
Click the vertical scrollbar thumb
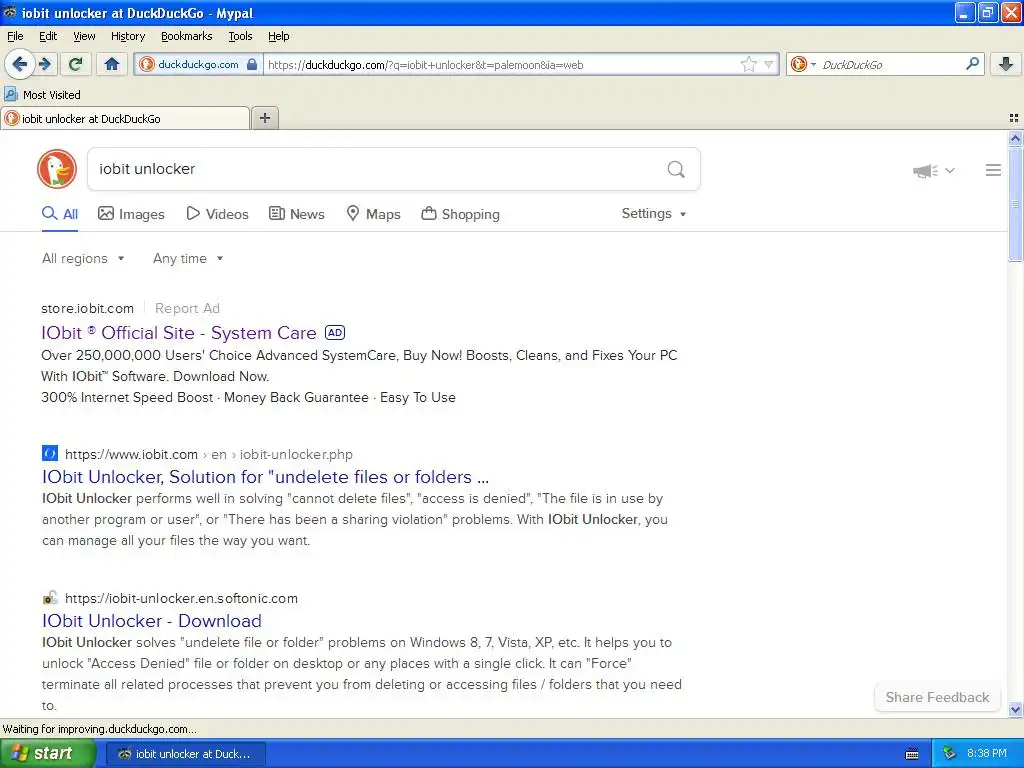[1015, 204]
